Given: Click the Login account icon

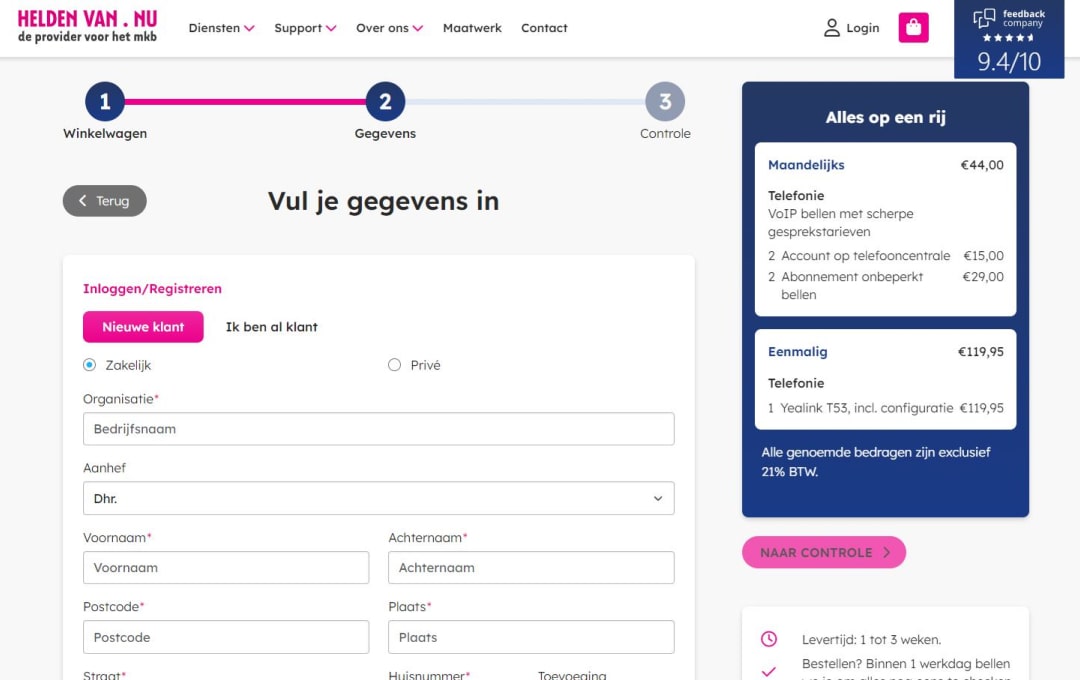Looking at the screenshot, I should pos(833,28).
